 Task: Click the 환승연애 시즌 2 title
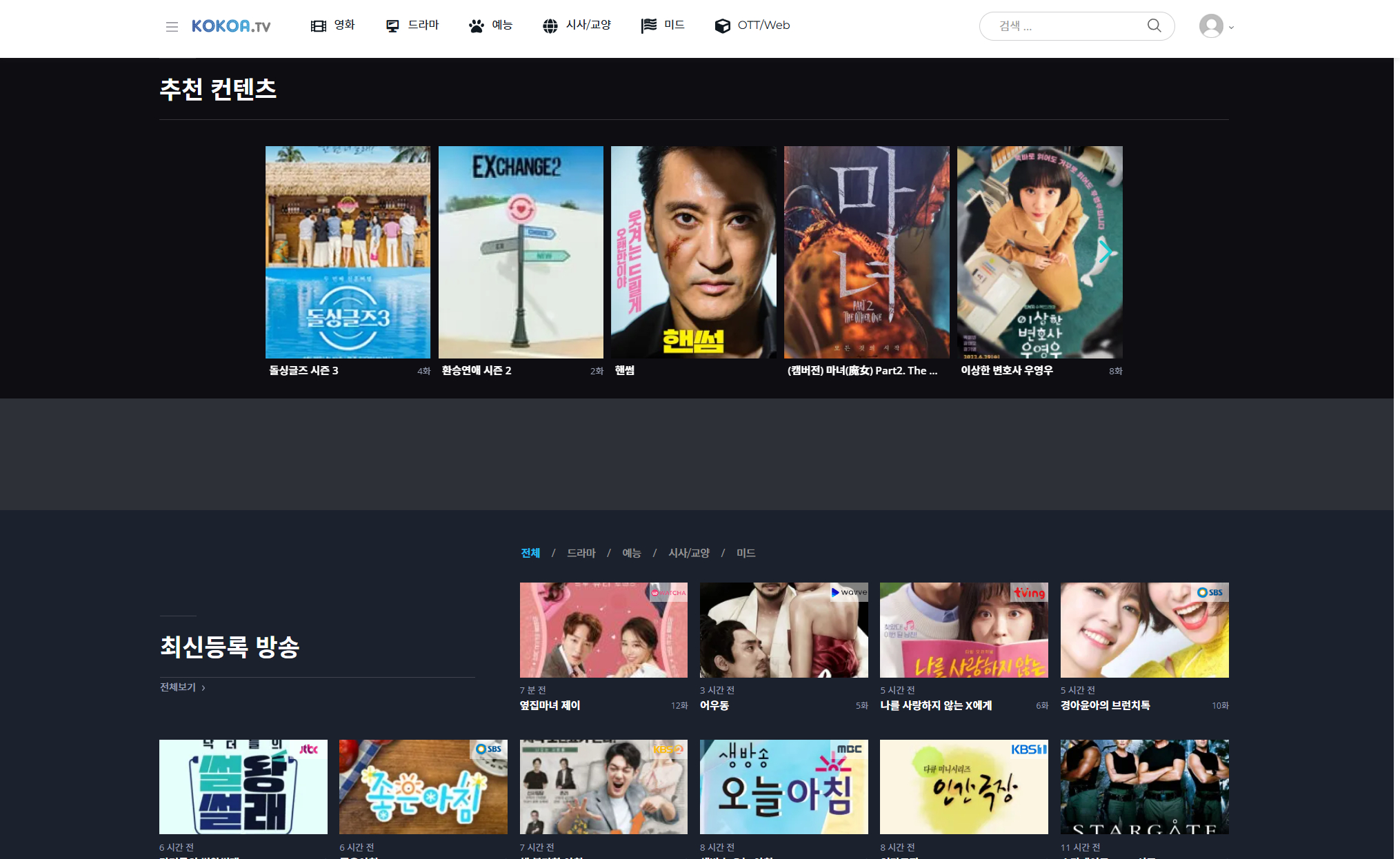477,370
